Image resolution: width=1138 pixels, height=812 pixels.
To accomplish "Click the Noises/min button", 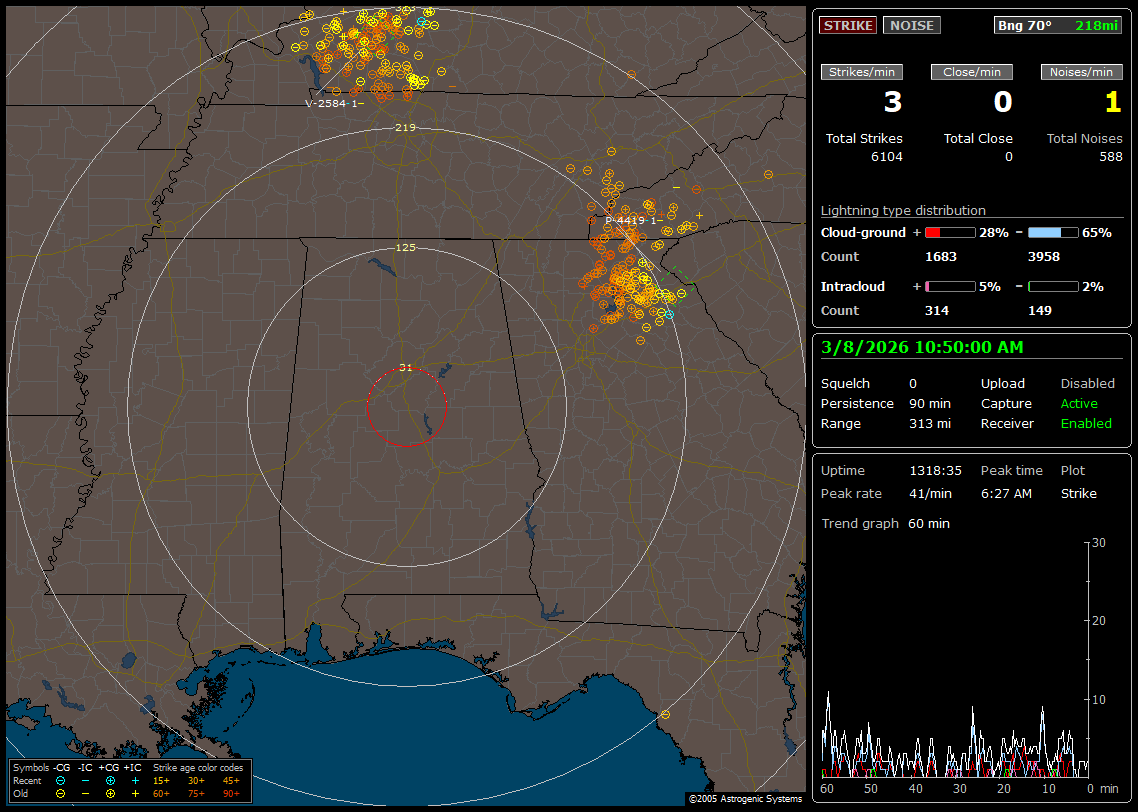I will [1081, 72].
